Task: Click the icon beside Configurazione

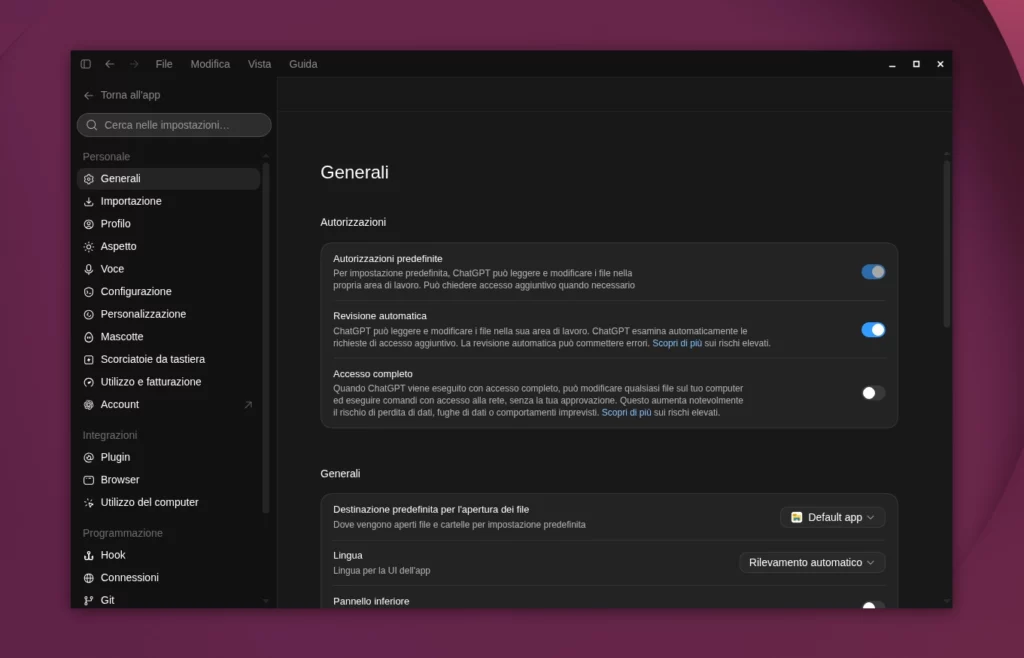Action: (x=89, y=292)
